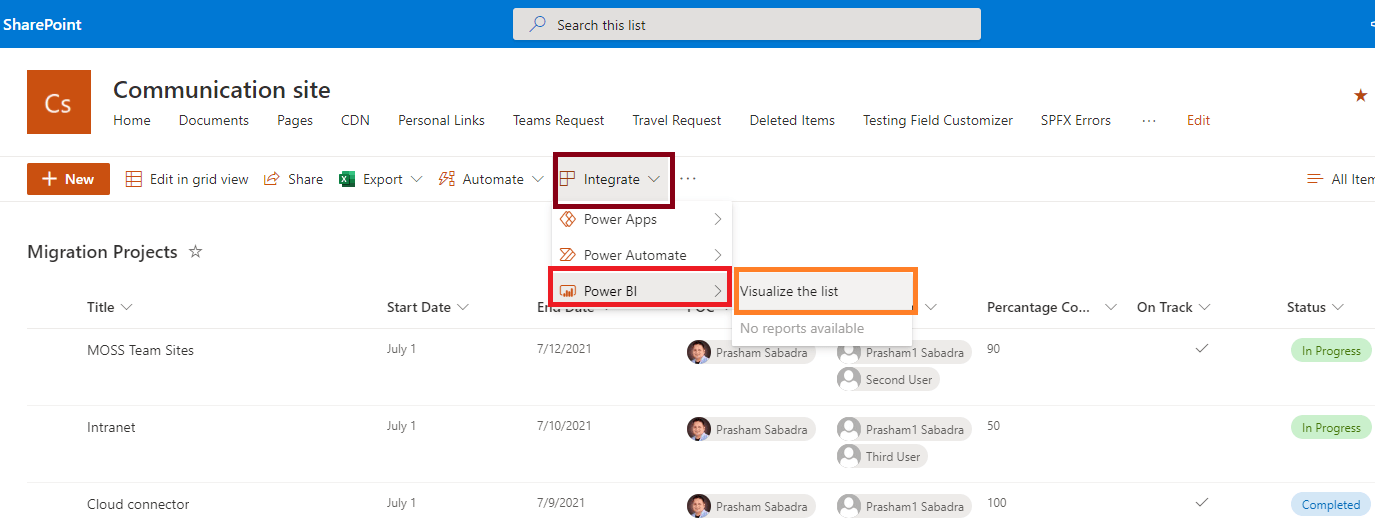Open toolbar overflow ellipsis after Integrate
This screenshot has width=1375, height=525.
click(688, 179)
